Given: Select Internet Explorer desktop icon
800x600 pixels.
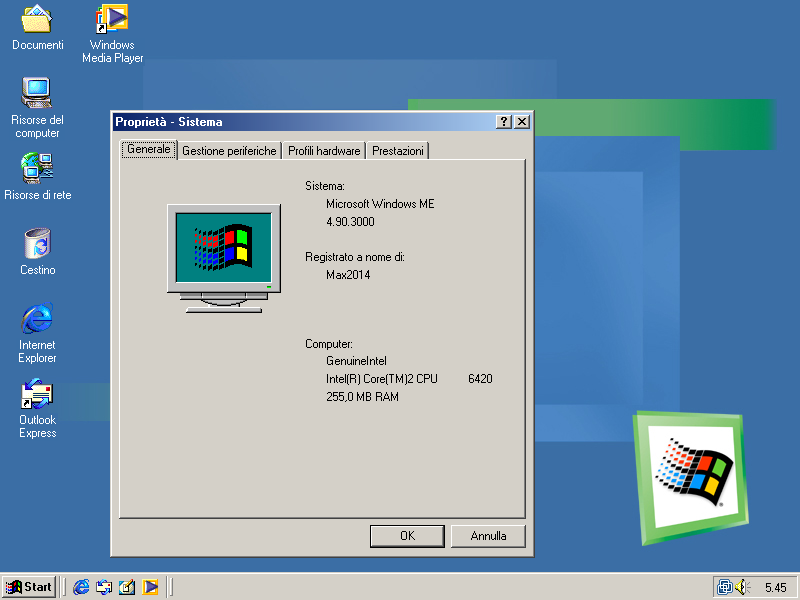Looking at the screenshot, I should pyautogui.click(x=37, y=318).
